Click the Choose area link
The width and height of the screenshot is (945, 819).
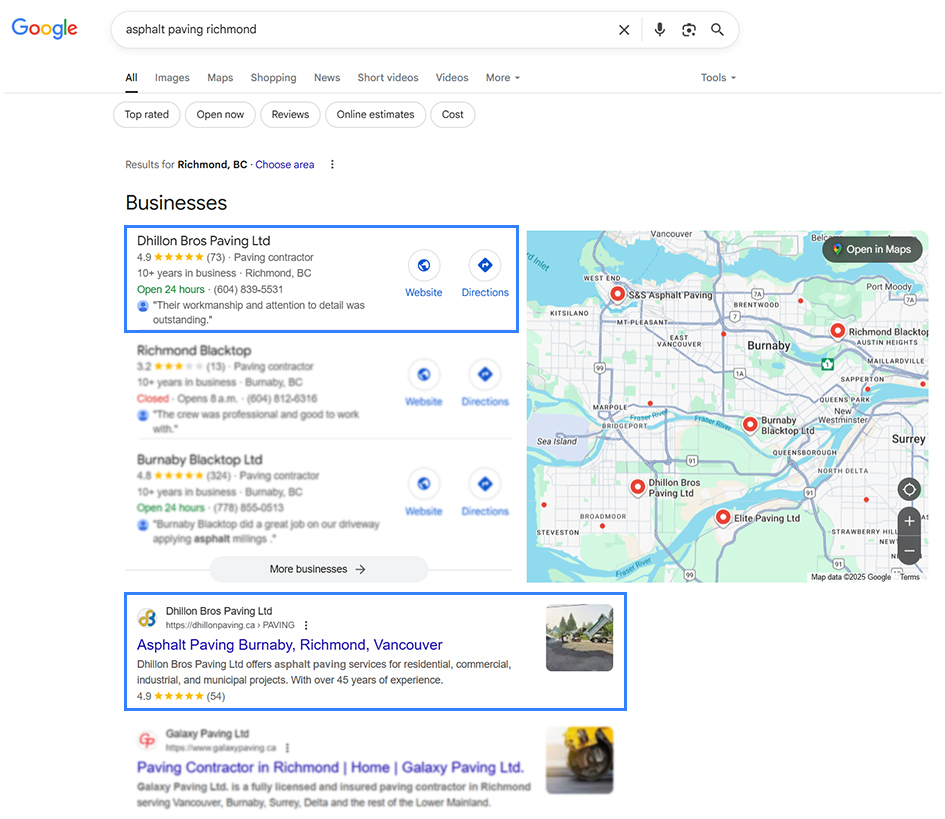284,165
